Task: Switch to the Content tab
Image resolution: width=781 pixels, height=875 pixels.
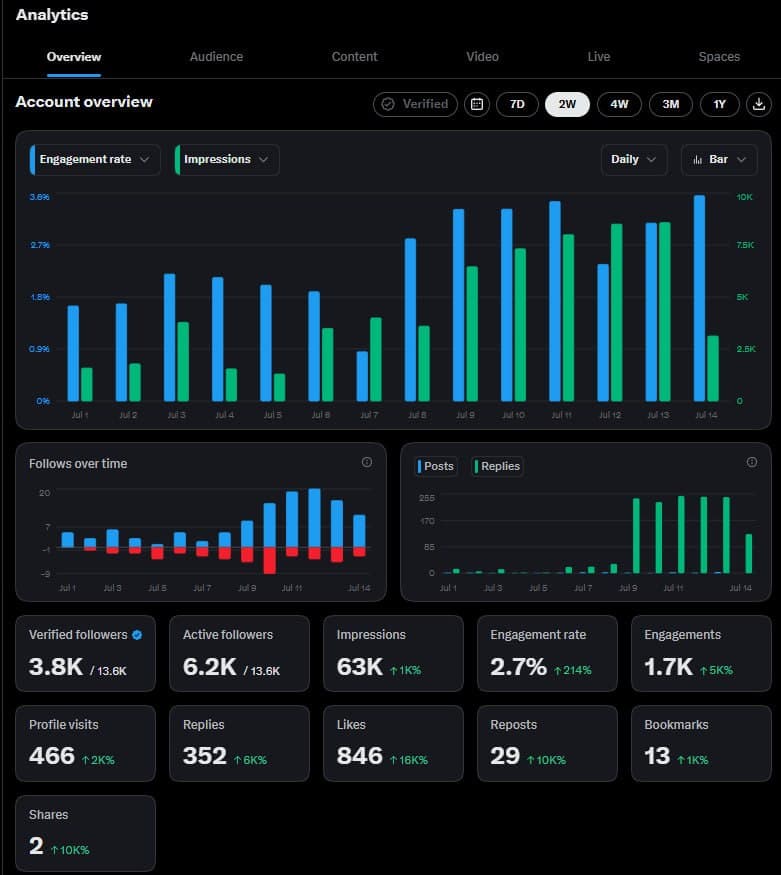Action: point(354,57)
